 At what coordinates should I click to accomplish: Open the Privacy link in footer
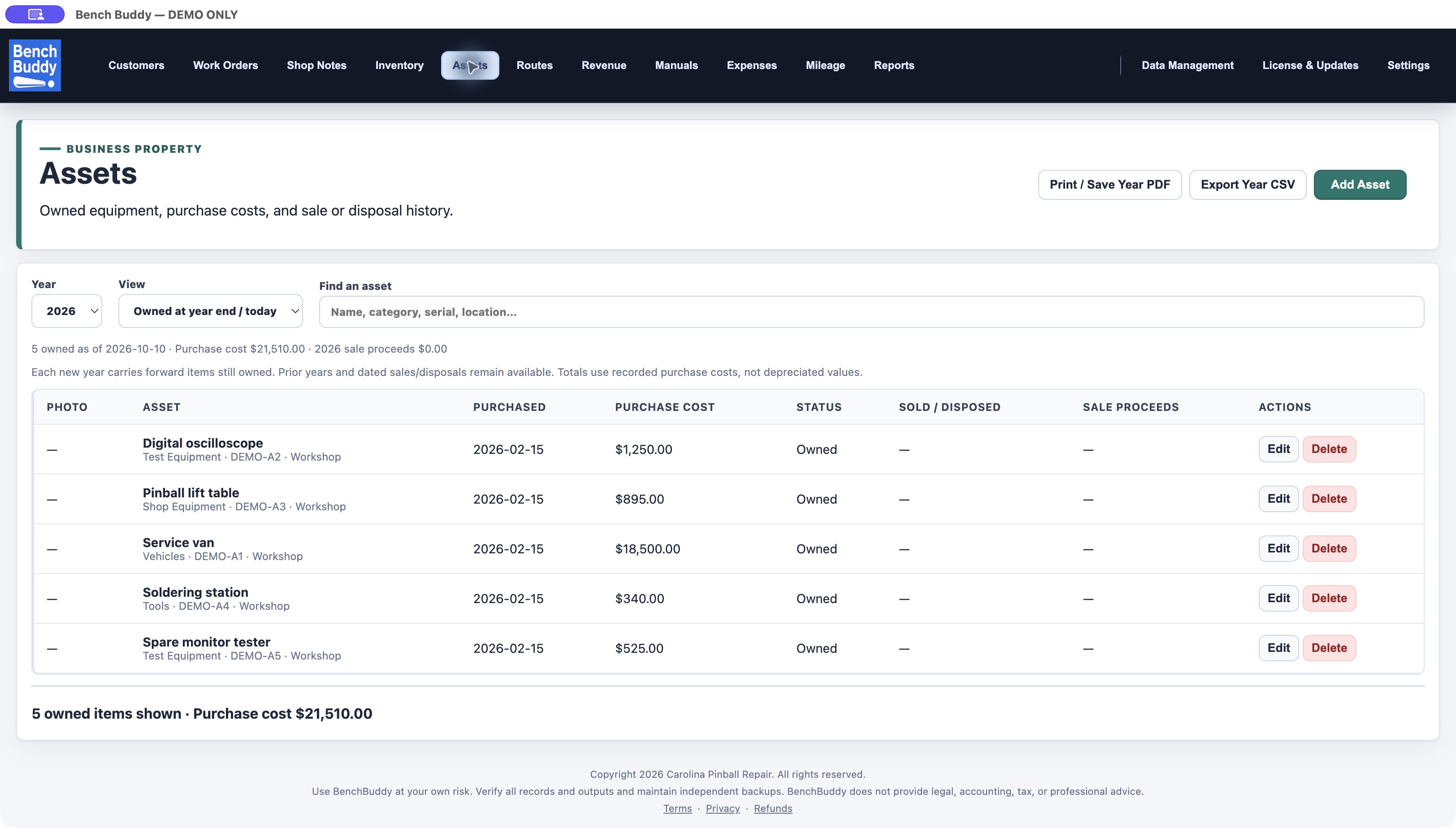tap(723, 808)
